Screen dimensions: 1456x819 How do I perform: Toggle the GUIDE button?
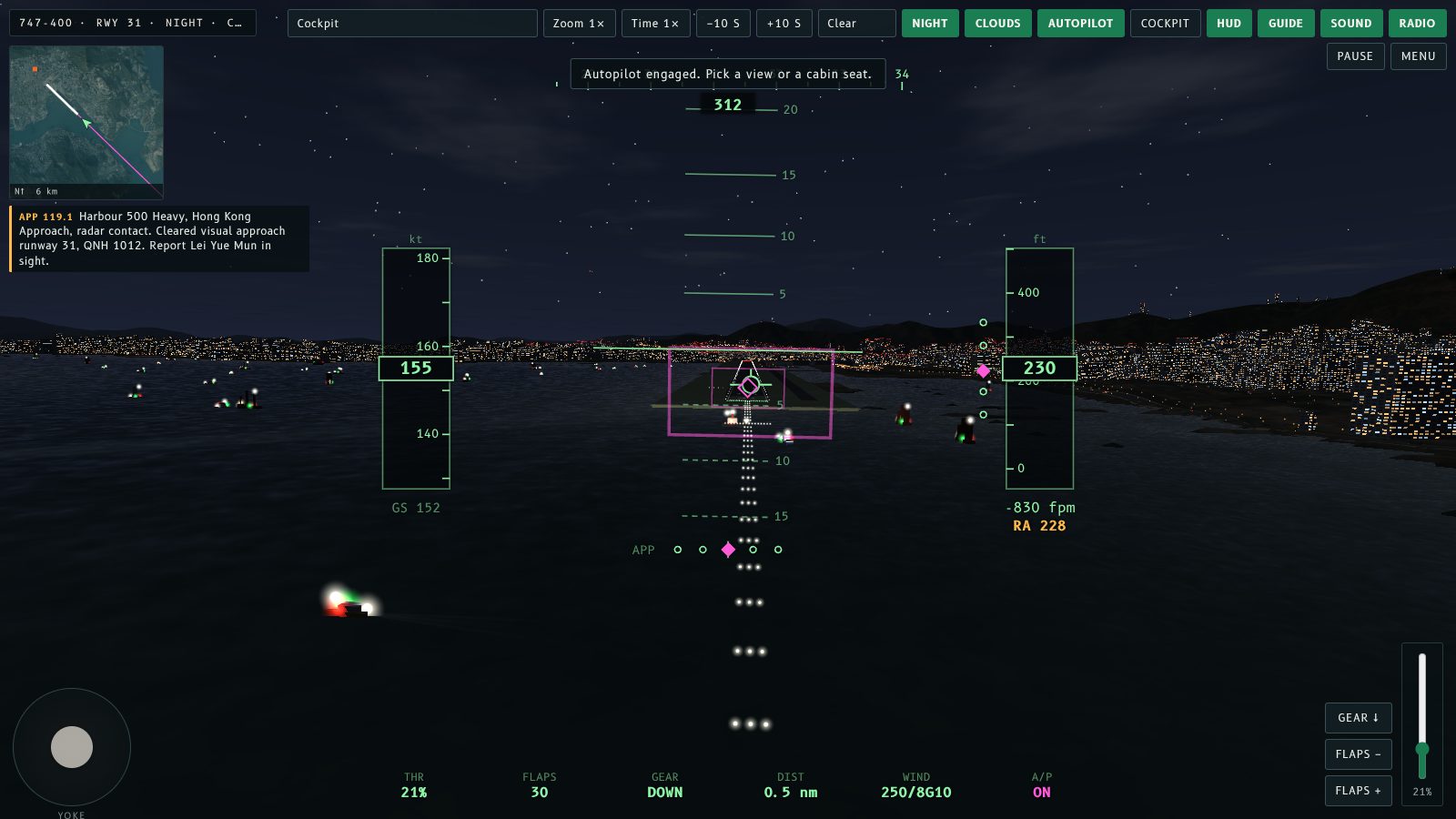(x=1286, y=24)
